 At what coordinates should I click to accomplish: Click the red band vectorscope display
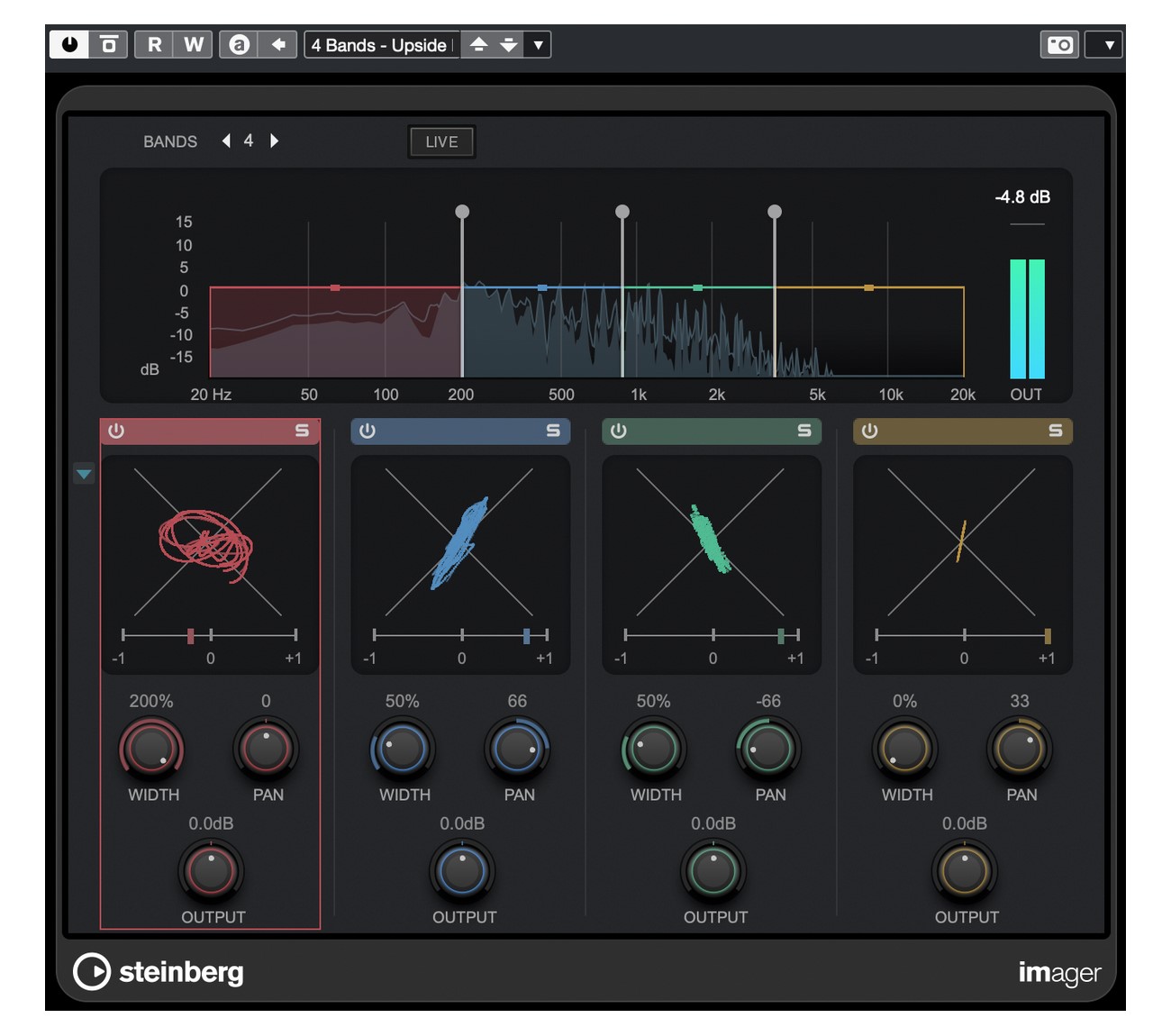tap(209, 542)
